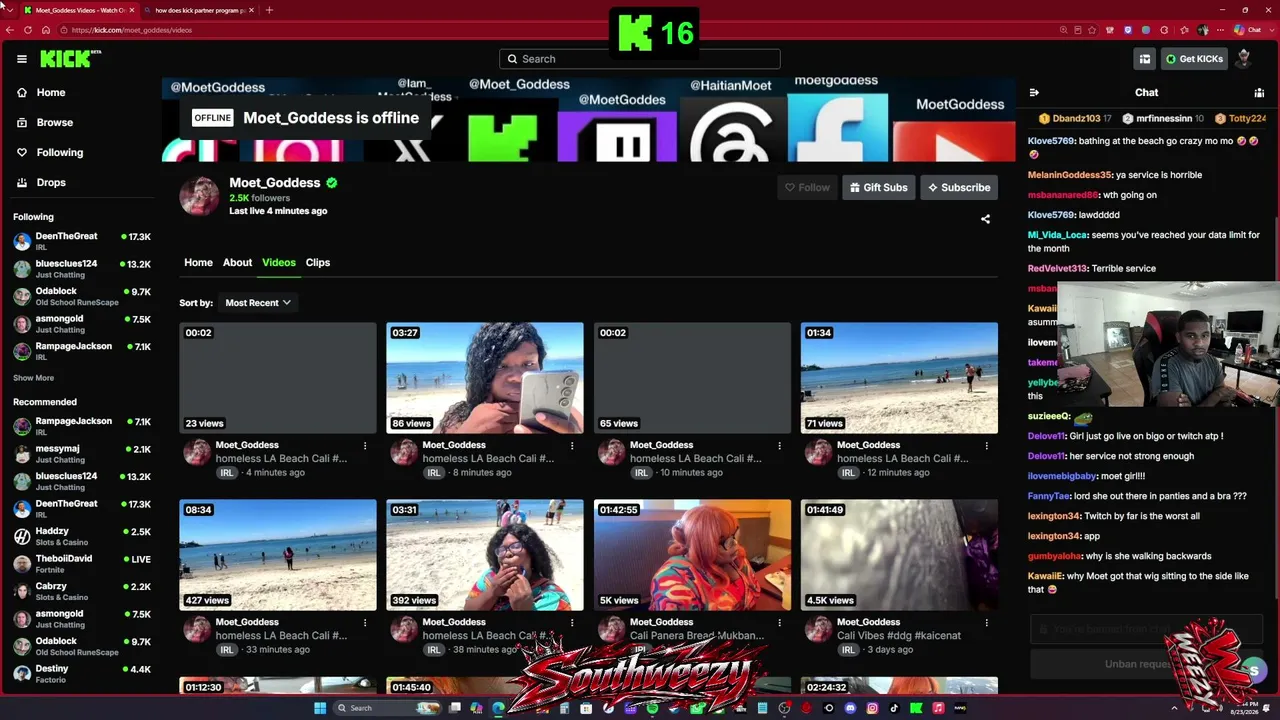Select the Videos channel tab

[279, 263]
